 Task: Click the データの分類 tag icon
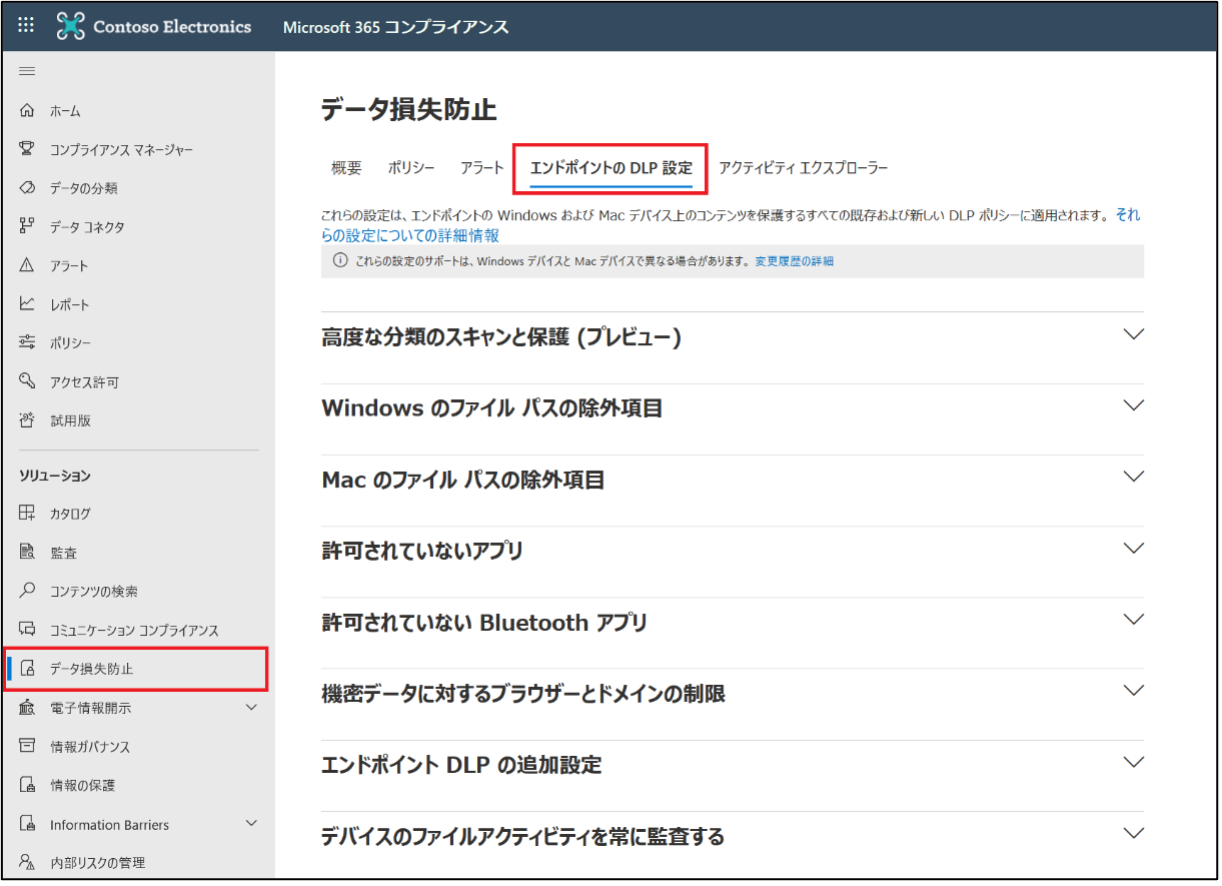(27, 188)
